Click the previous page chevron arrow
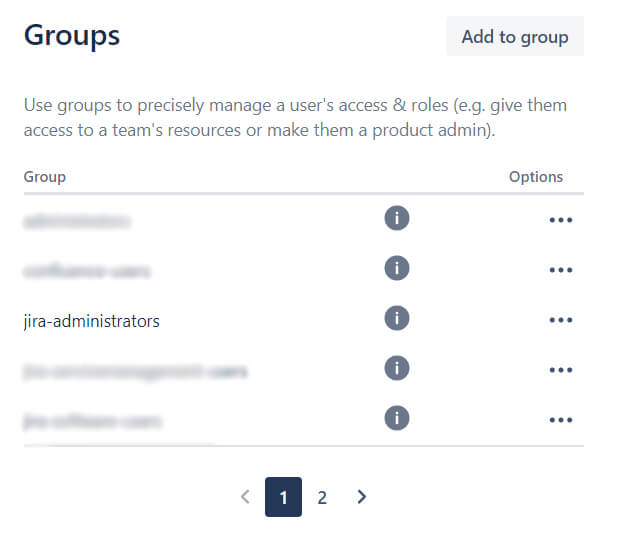The image size is (640, 543). 245,497
